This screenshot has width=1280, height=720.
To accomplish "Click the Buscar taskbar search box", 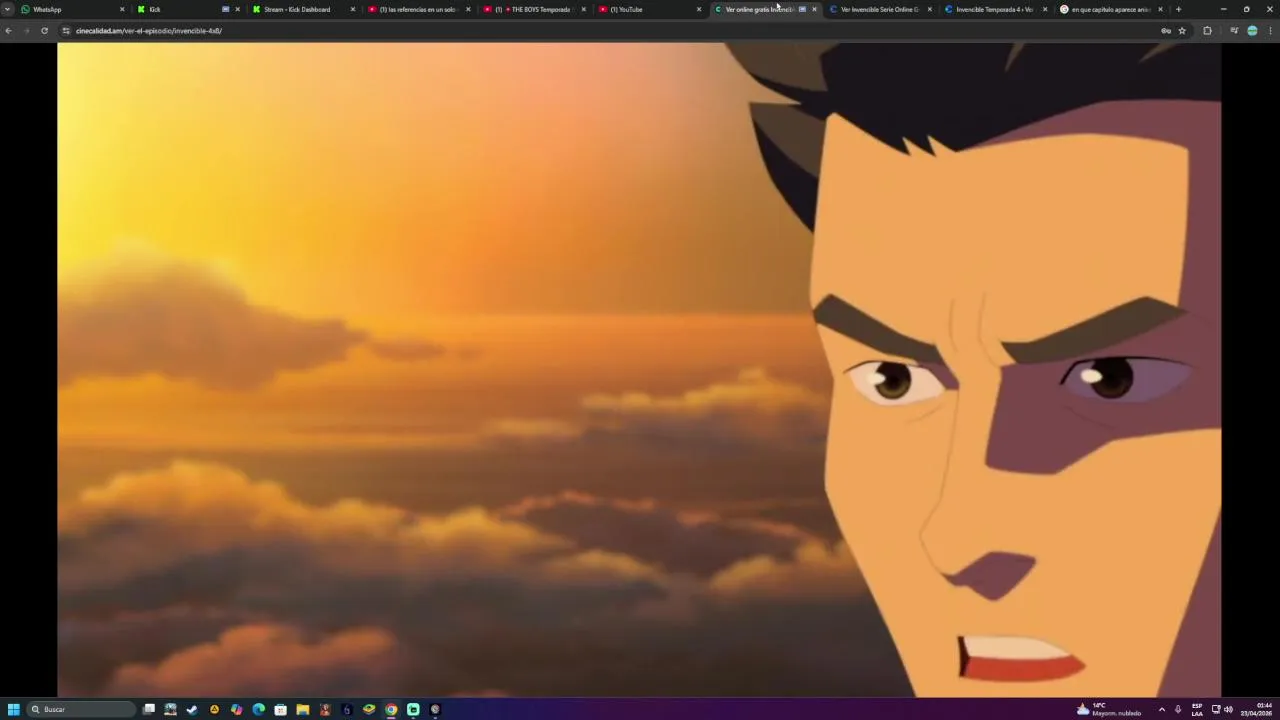I will click(82, 709).
